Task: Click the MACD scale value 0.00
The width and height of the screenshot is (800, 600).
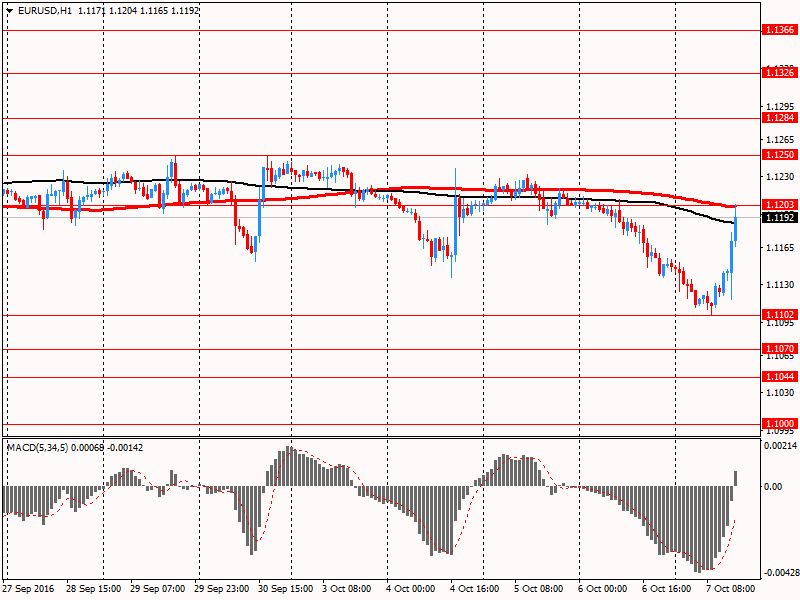Action: tap(773, 487)
